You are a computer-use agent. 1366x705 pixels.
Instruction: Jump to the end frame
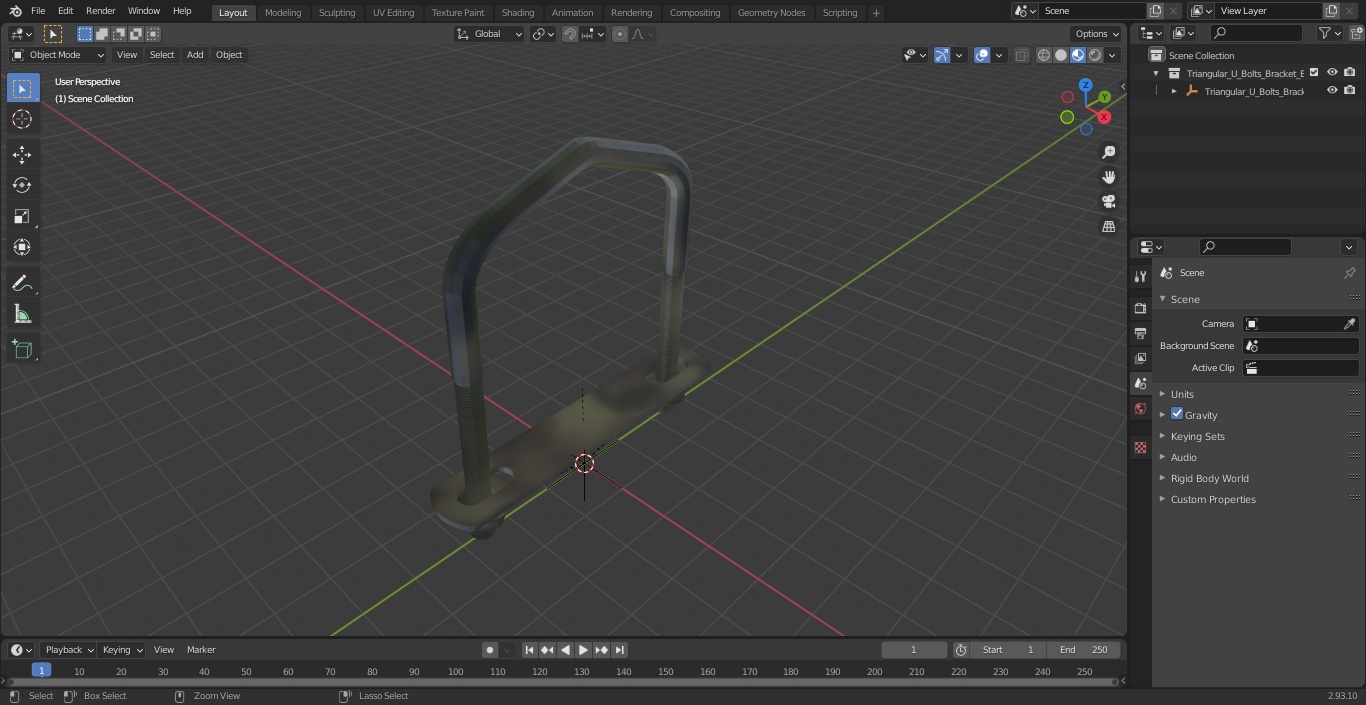coord(619,650)
